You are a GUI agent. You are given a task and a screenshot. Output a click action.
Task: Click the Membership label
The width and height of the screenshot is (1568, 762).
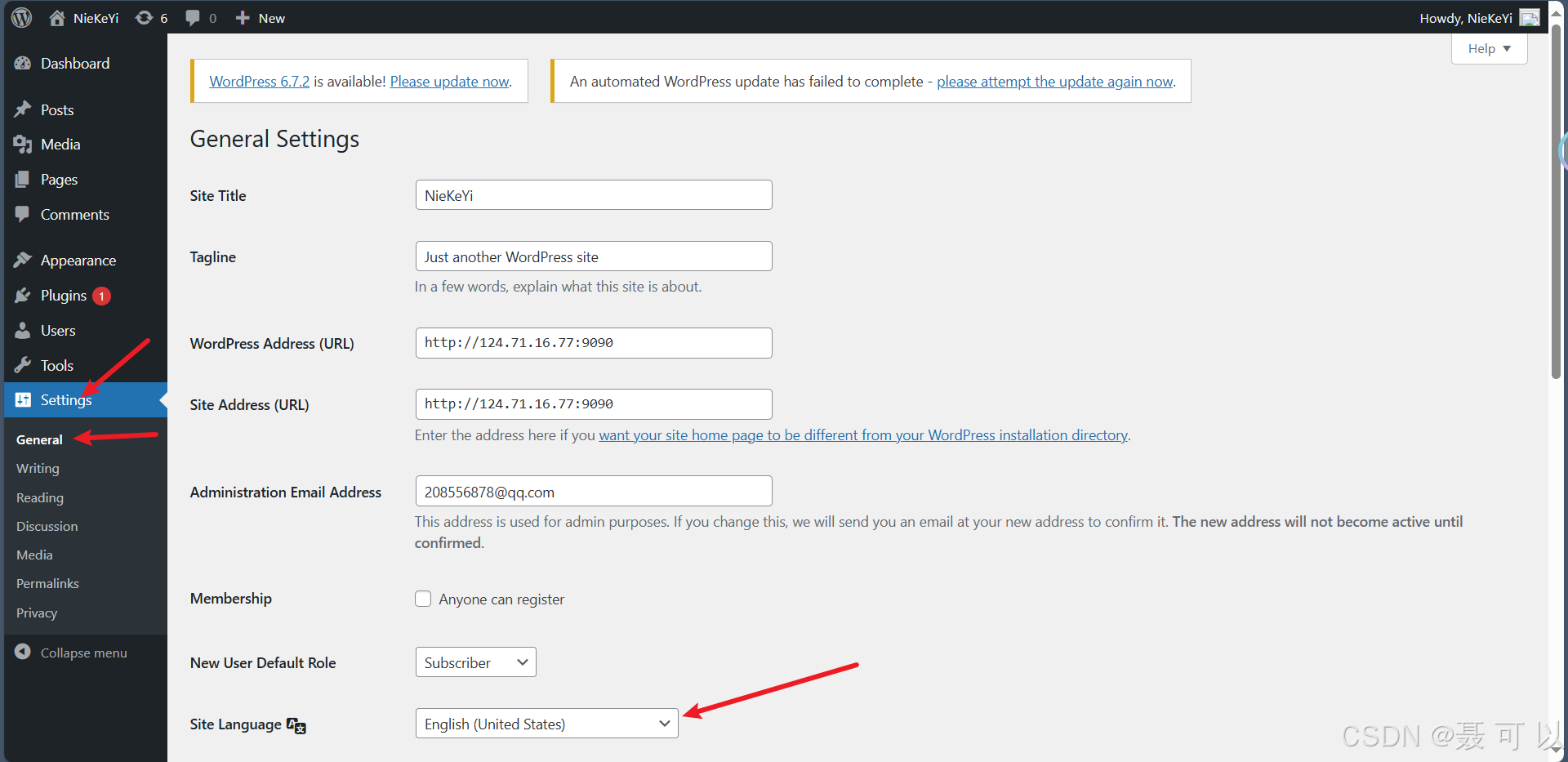231,599
